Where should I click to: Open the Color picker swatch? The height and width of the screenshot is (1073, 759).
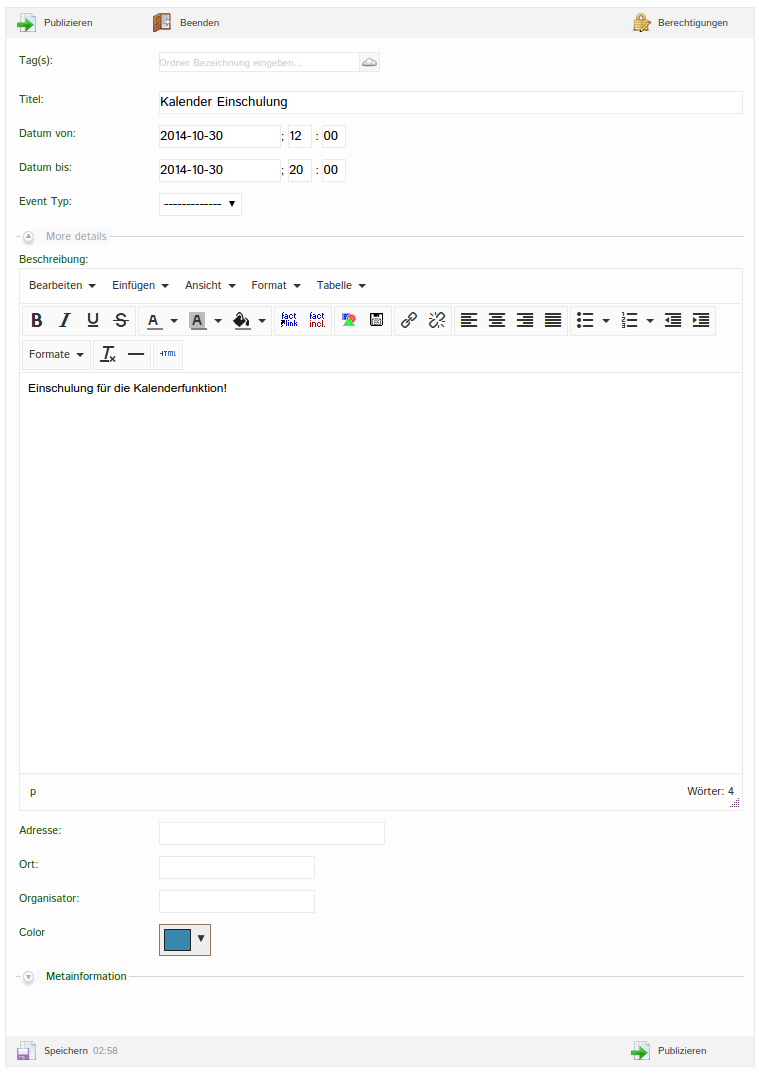point(185,940)
